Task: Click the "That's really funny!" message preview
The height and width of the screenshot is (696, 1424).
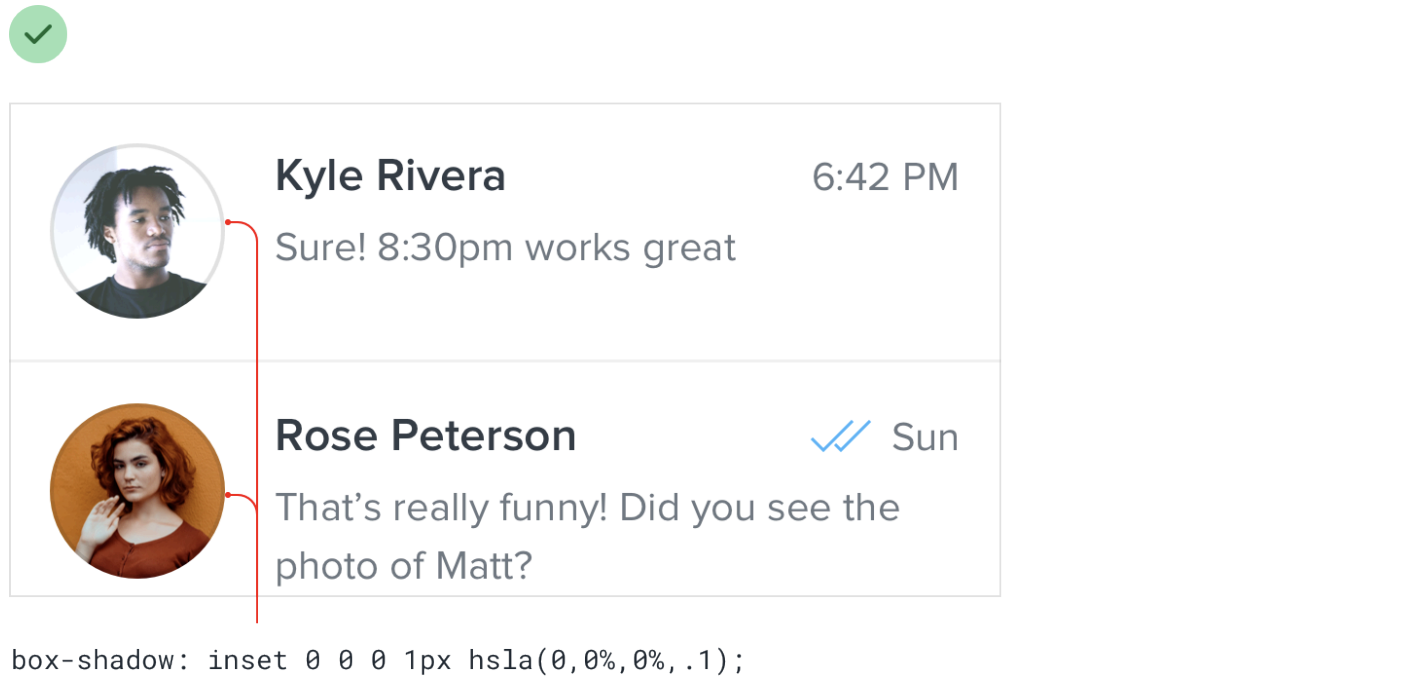Action: click(x=587, y=508)
